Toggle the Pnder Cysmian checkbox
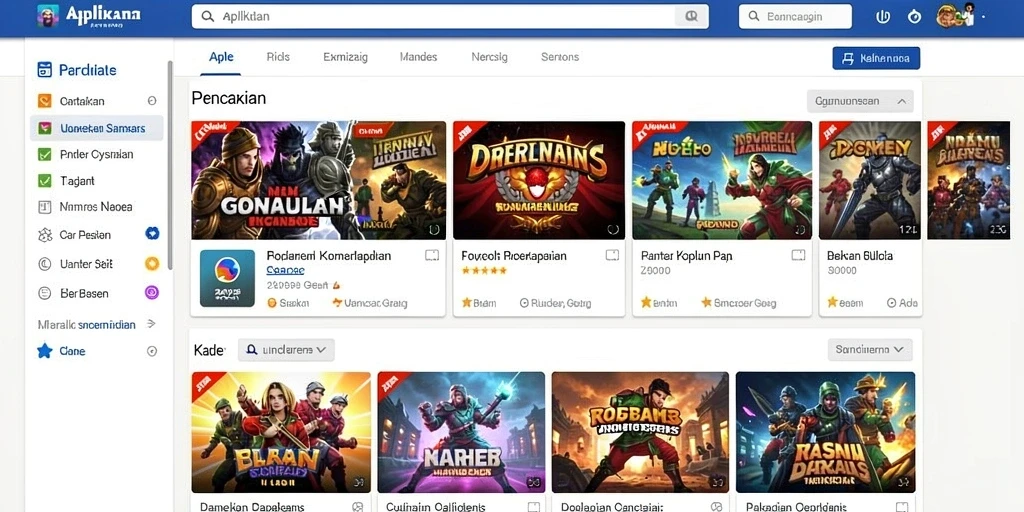Screen dimensions: 1024x512 44,155
